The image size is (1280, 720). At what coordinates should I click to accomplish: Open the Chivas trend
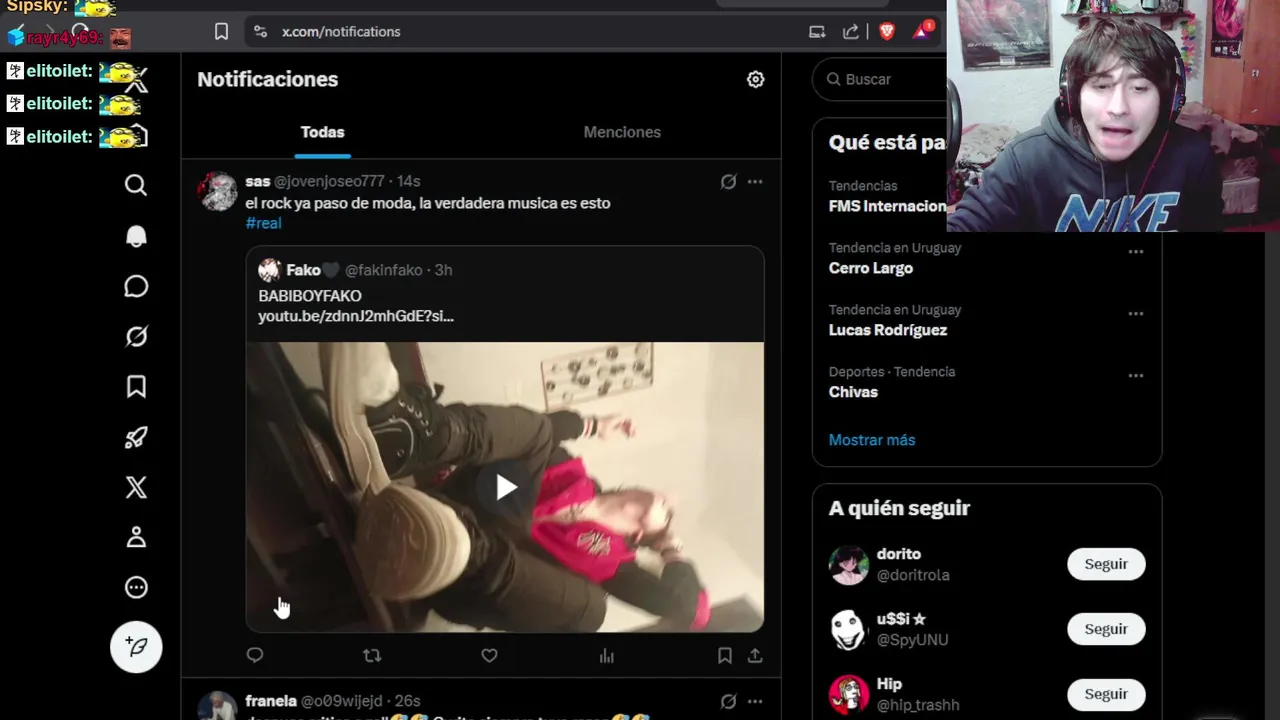(853, 392)
